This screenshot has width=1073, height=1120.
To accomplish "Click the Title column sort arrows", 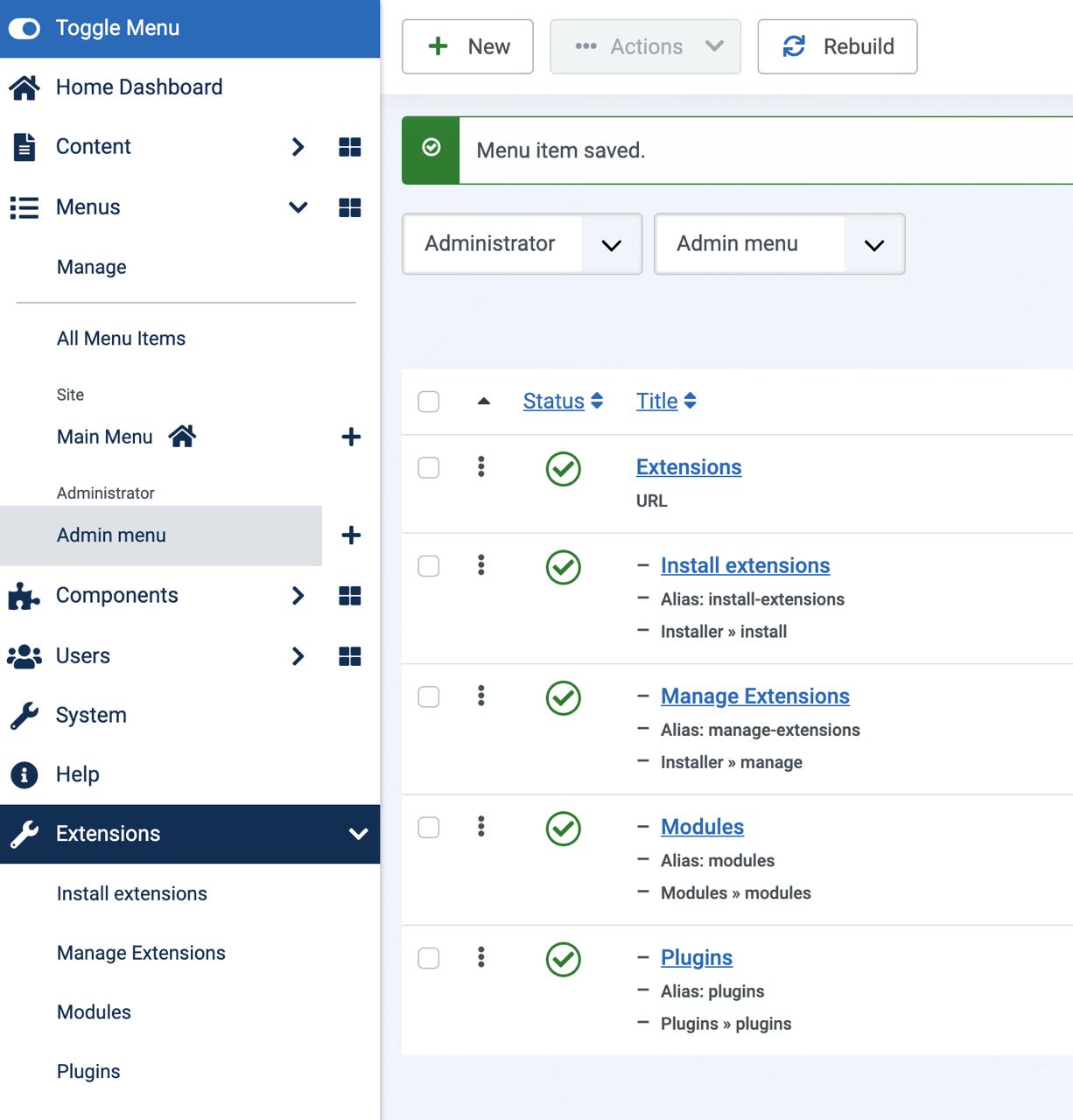I will click(691, 401).
